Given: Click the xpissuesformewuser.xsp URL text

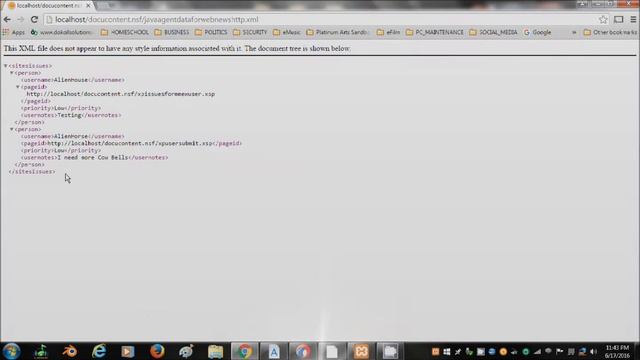Looking at the screenshot, I should click(121, 94).
